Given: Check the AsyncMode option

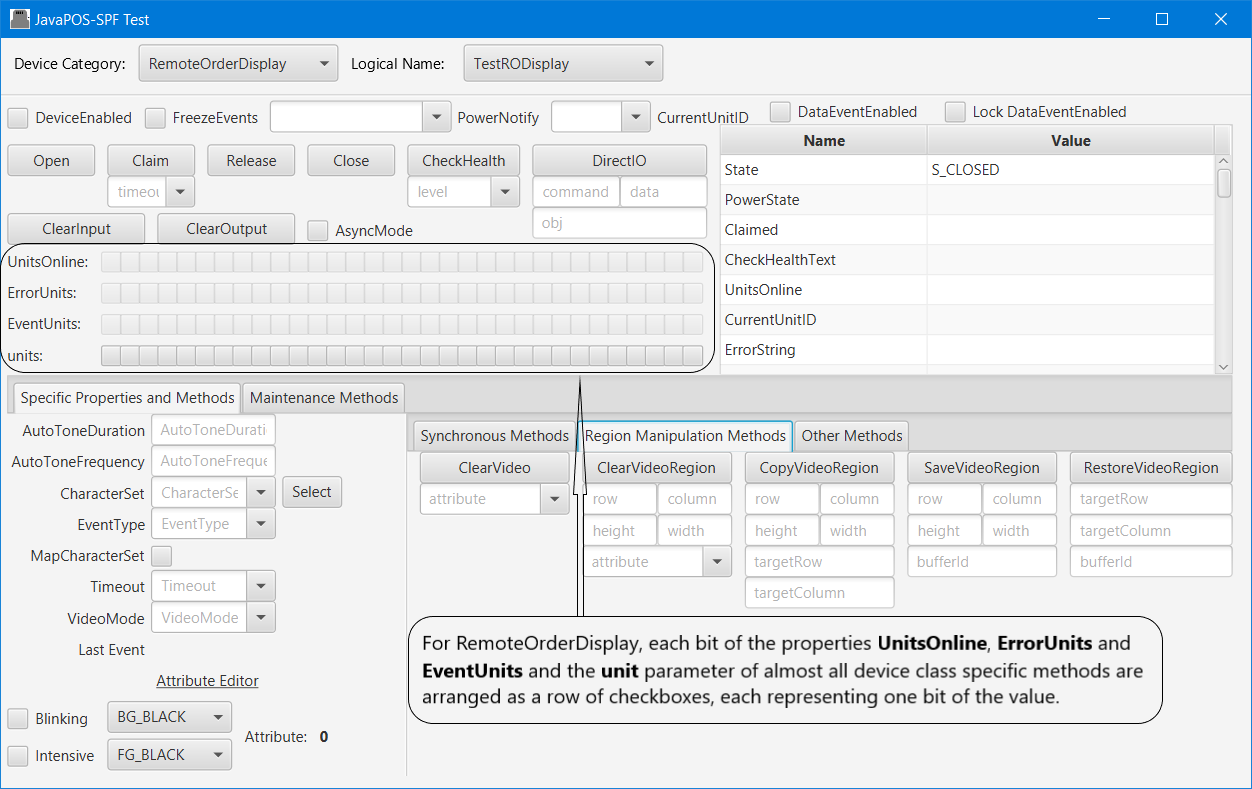Looking at the screenshot, I should (x=318, y=231).
